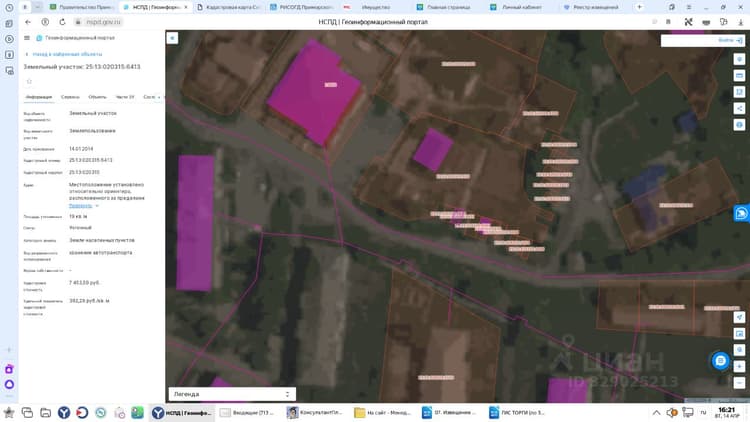The width and height of the screenshot is (750, 422).
Task: Click the Войти login button
Action: pos(730,41)
